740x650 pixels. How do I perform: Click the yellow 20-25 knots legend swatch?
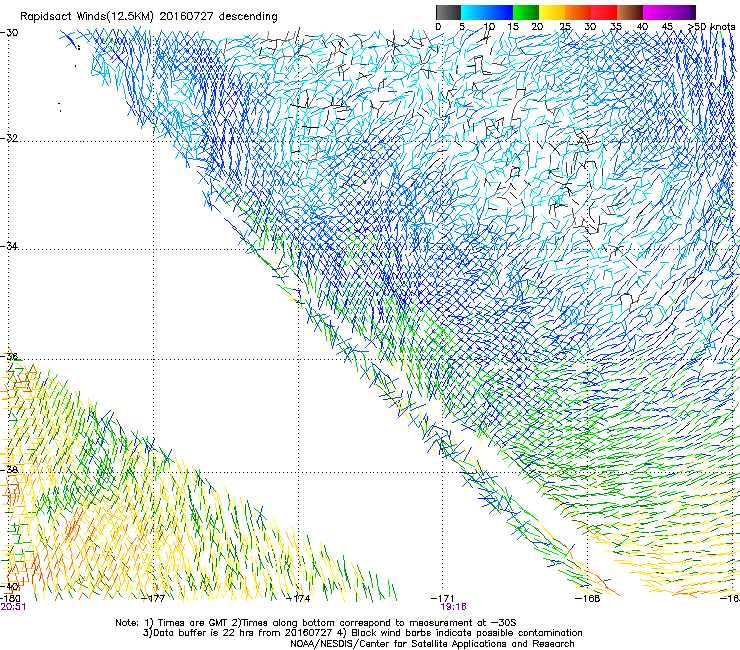click(x=552, y=12)
